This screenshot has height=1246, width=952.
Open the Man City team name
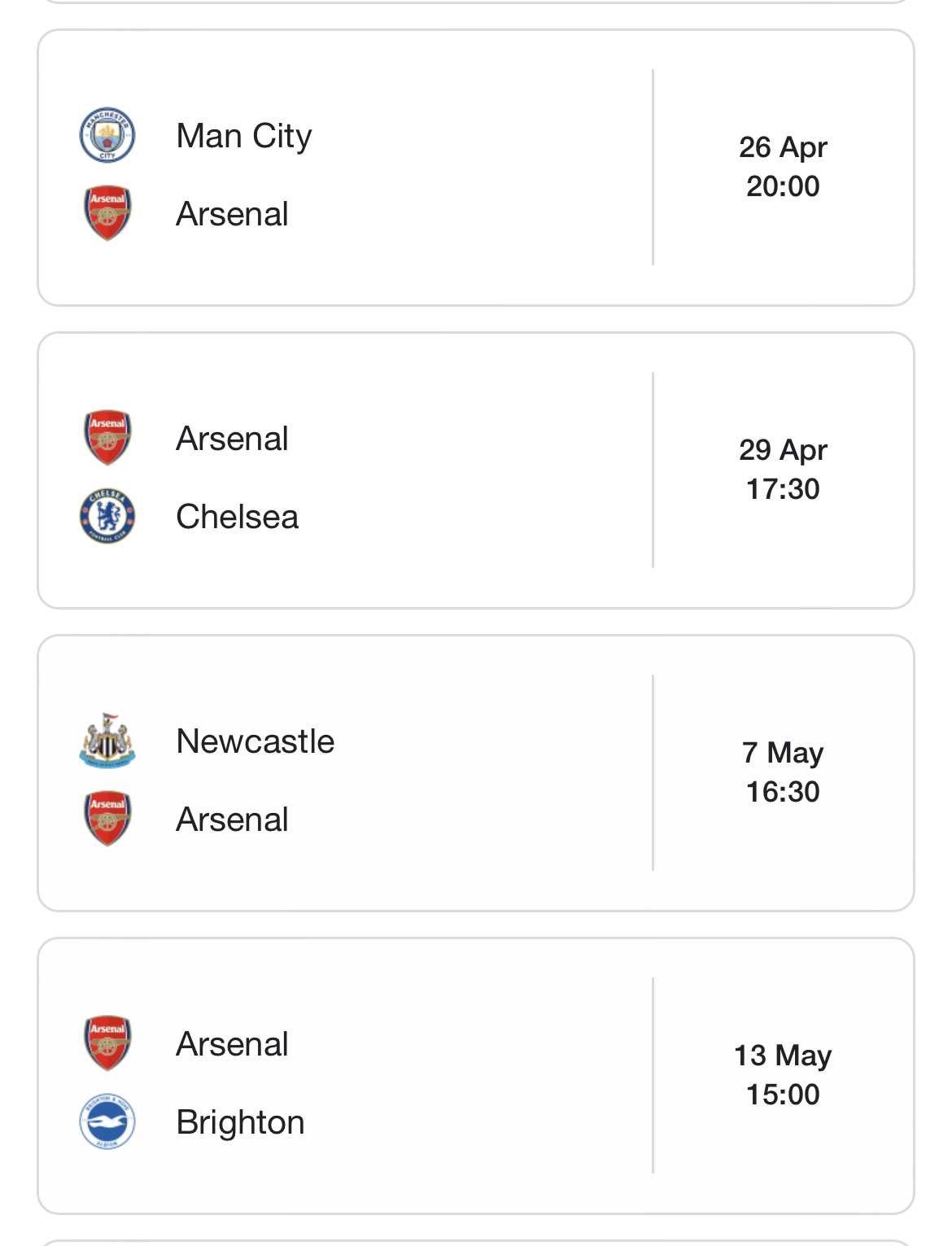pyautogui.click(x=244, y=136)
